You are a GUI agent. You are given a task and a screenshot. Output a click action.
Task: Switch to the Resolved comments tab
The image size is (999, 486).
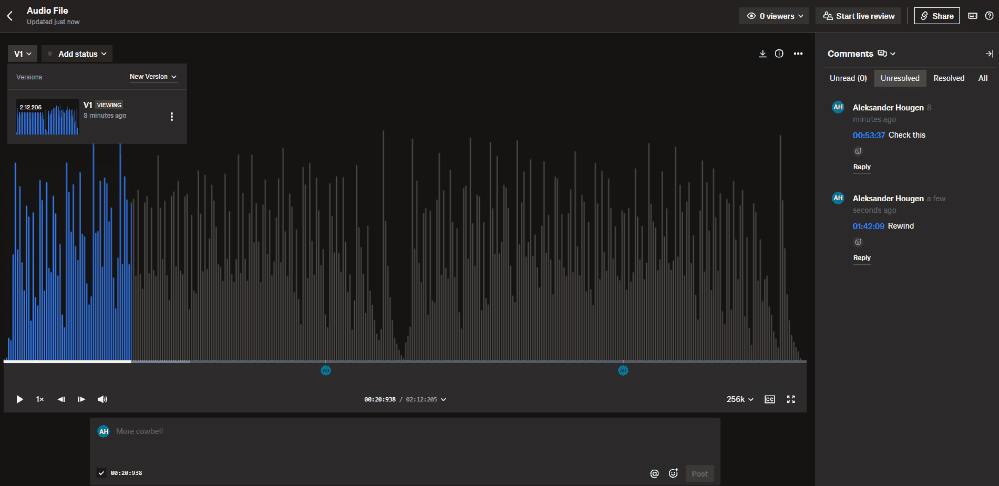click(x=948, y=78)
